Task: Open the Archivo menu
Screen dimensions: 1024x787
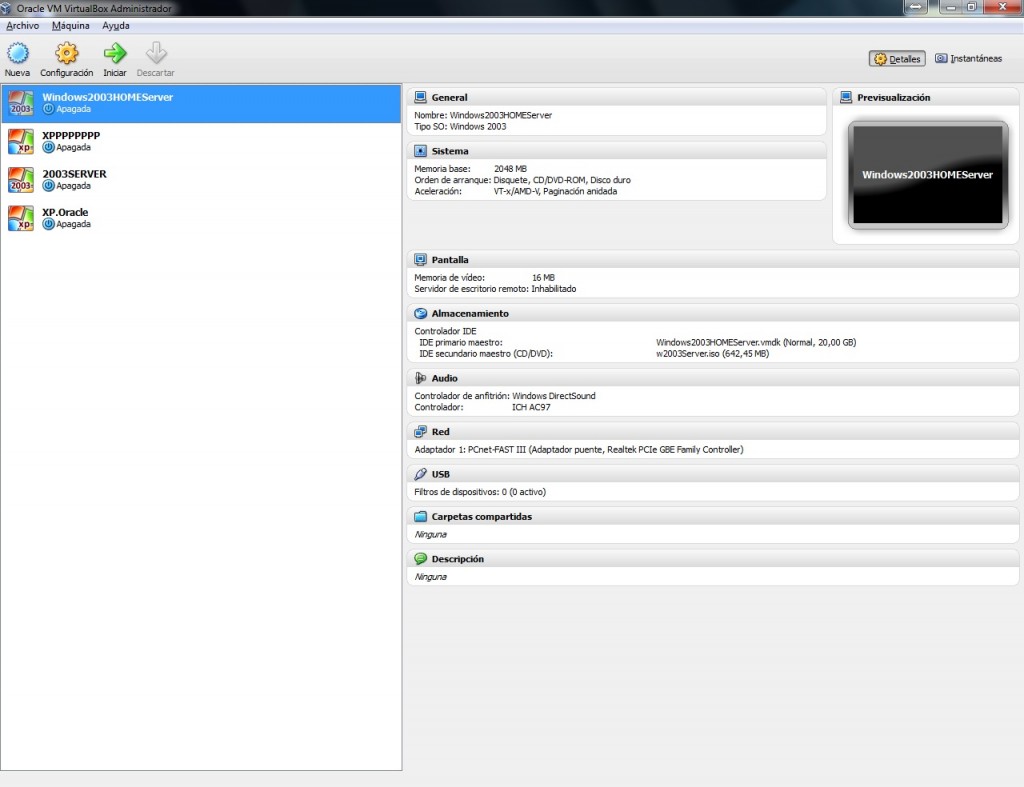Action: (22, 25)
